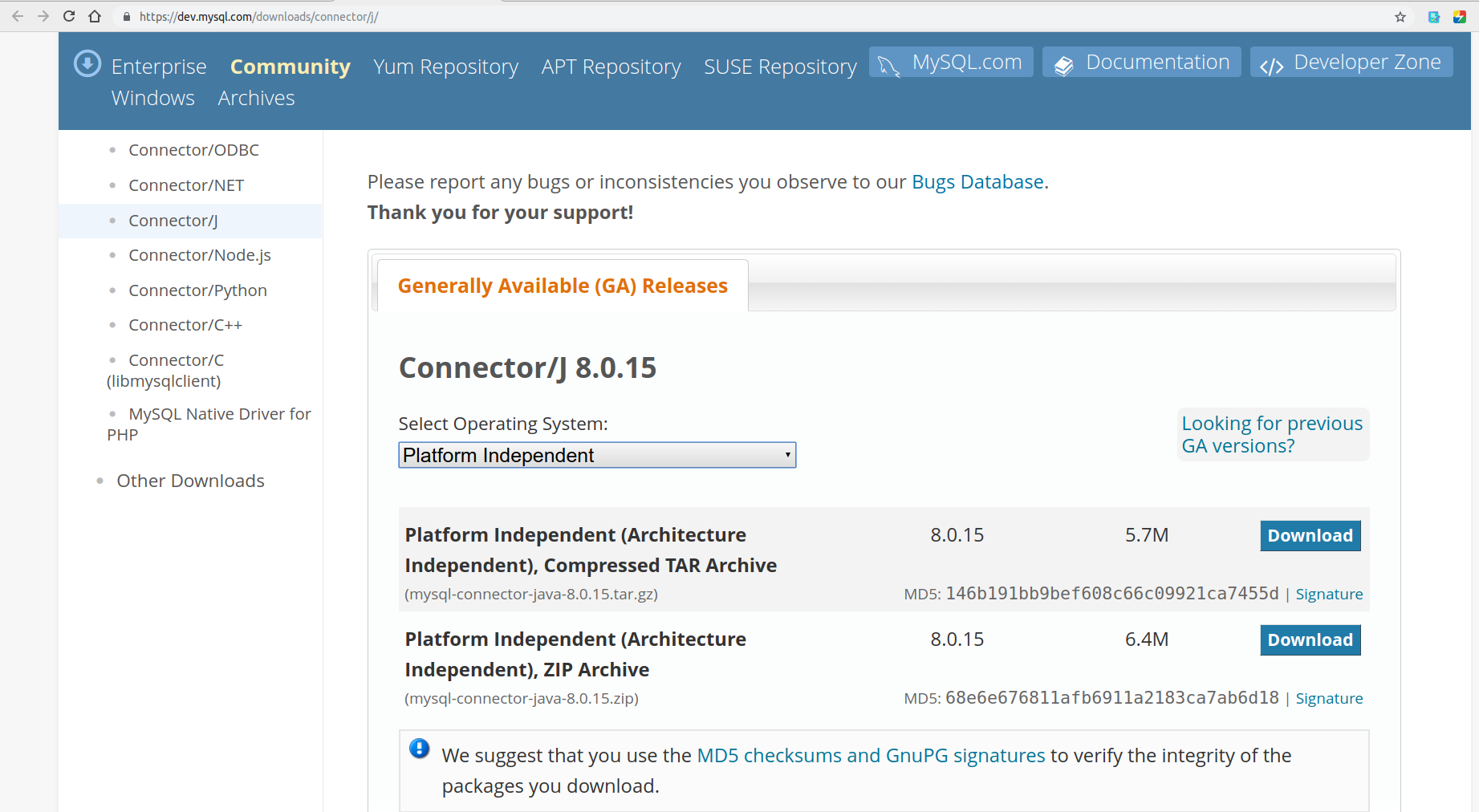Viewport: 1479px width, 812px height.
Task: Download the ZIP Archive package
Action: (x=1310, y=640)
